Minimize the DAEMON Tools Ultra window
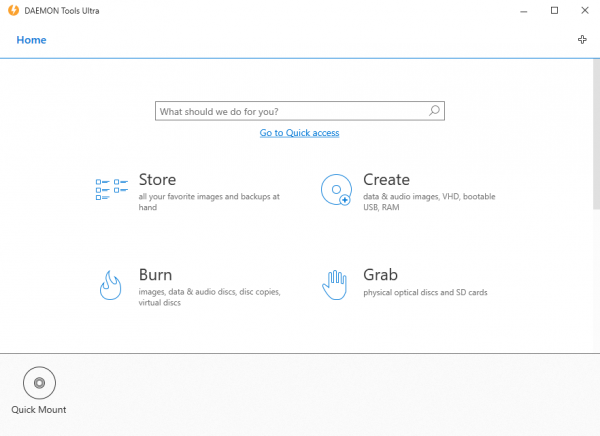 point(523,11)
